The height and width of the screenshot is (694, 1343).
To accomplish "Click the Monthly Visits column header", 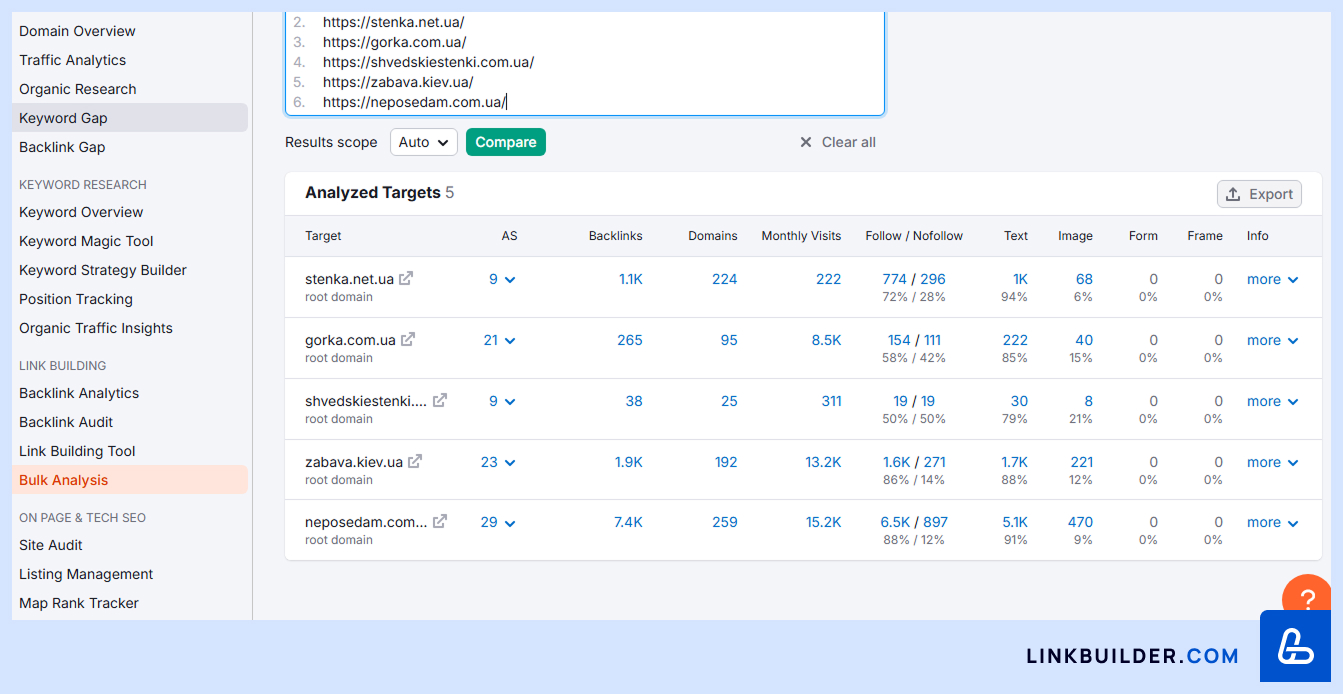I will 801,236.
